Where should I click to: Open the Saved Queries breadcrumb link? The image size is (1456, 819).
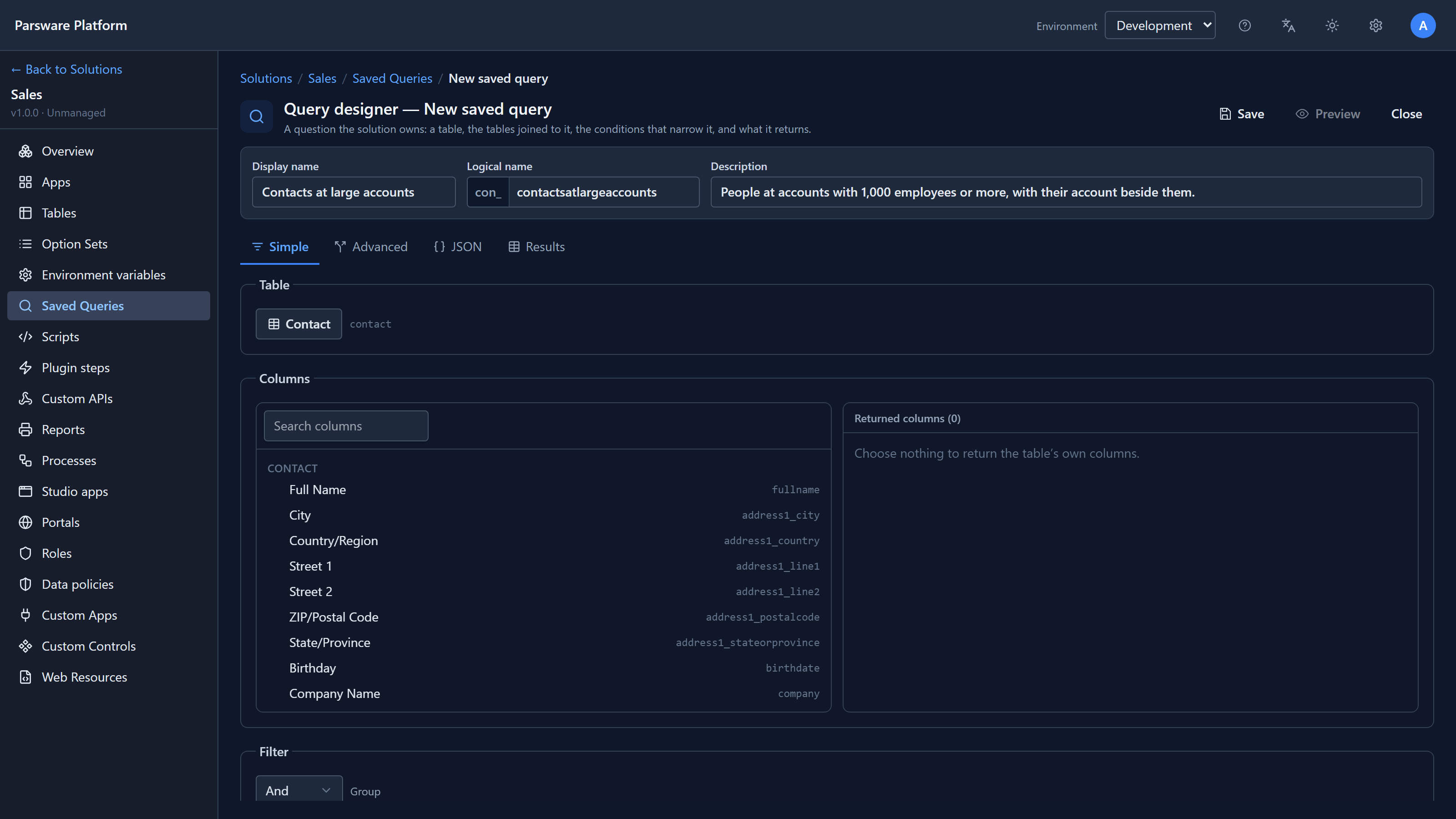coord(392,79)
